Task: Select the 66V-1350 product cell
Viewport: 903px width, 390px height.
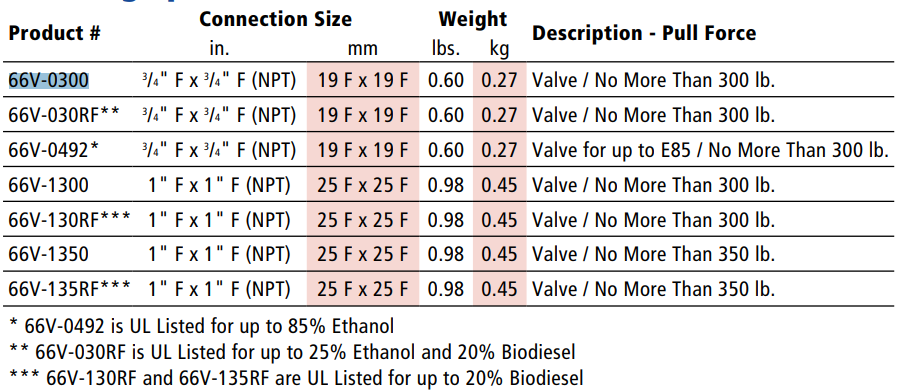Action: coord(48,254)
